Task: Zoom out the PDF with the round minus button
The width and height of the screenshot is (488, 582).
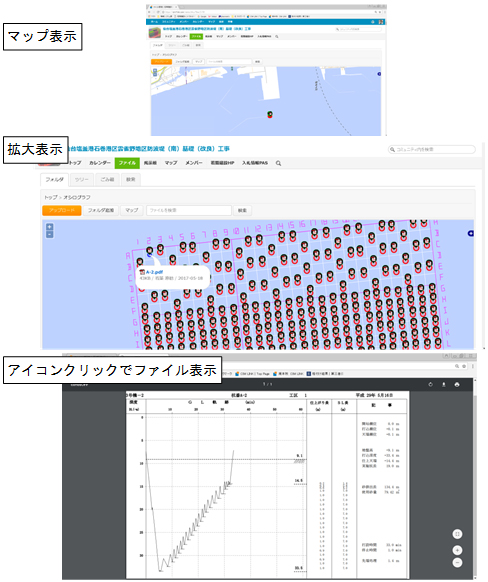Action: 457,563
